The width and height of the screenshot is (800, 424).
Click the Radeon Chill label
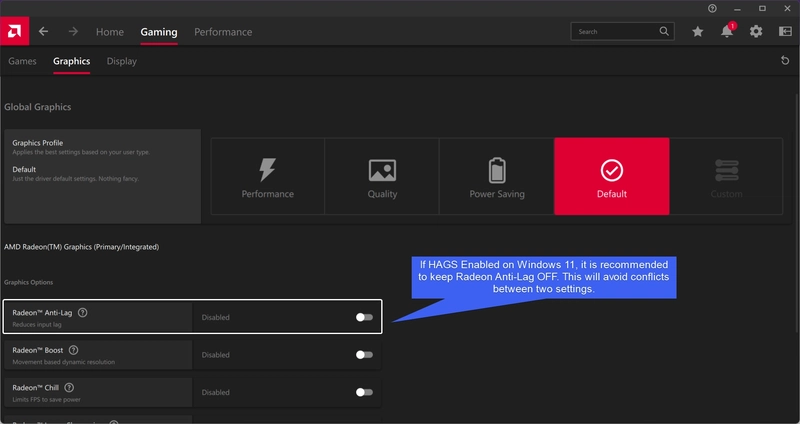(36, 387)
